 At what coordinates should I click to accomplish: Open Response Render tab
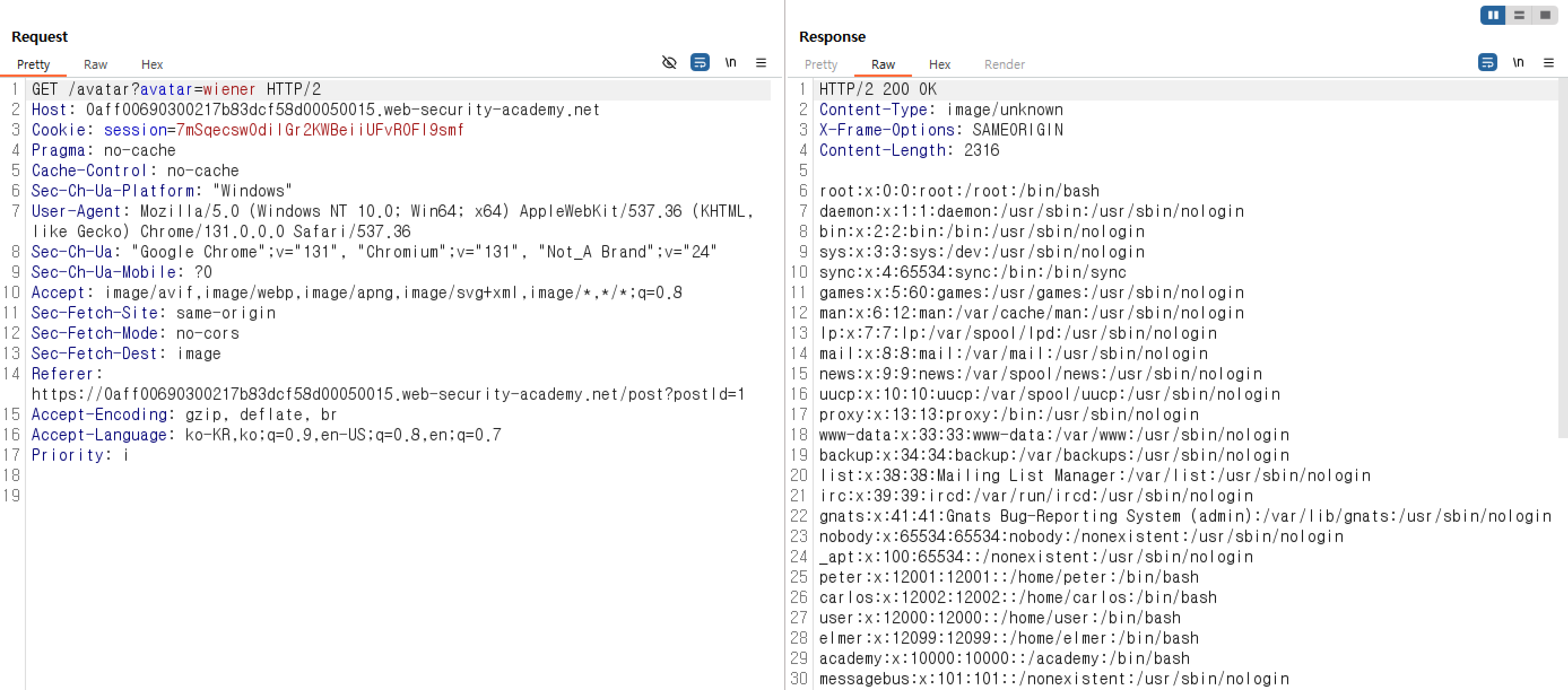(x=1004, y=64)
